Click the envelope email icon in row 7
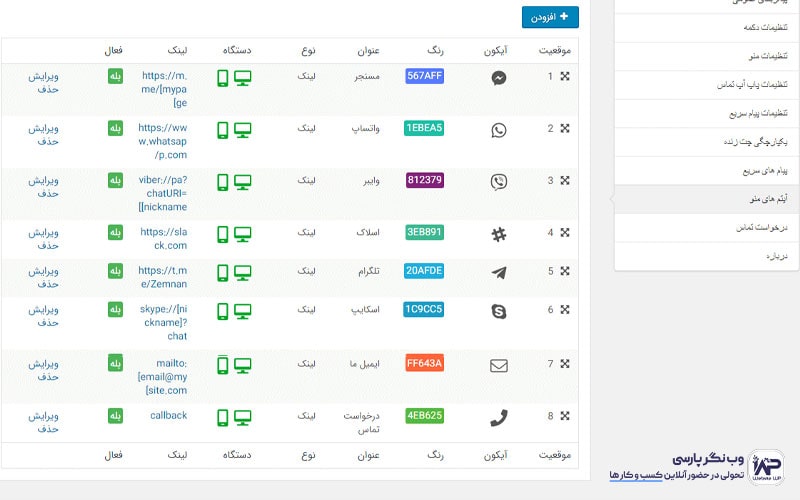800x500 pixels. click(498, 365)
